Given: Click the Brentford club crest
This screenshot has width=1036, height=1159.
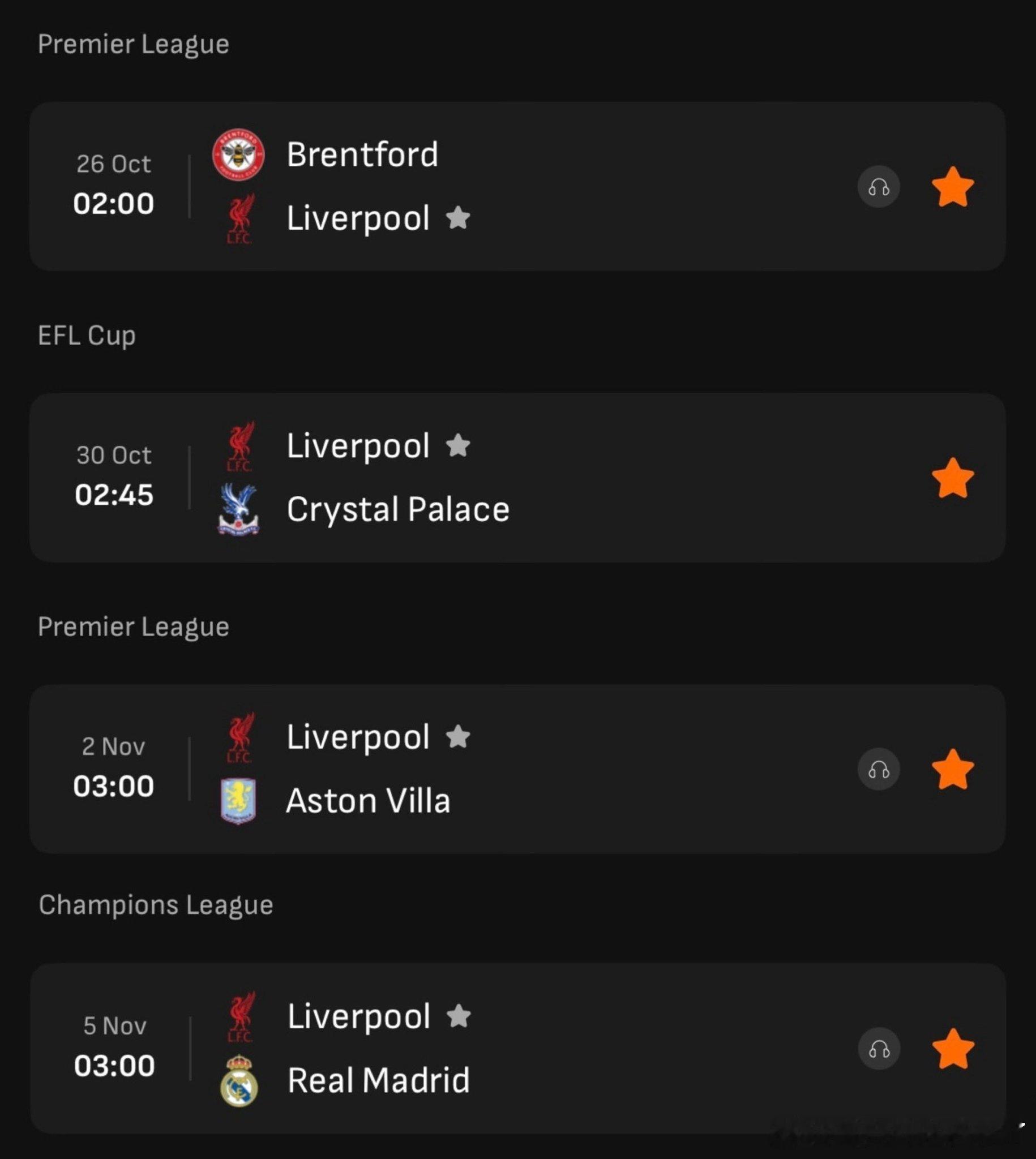Looking at the screenshot, I should (238, 154).
